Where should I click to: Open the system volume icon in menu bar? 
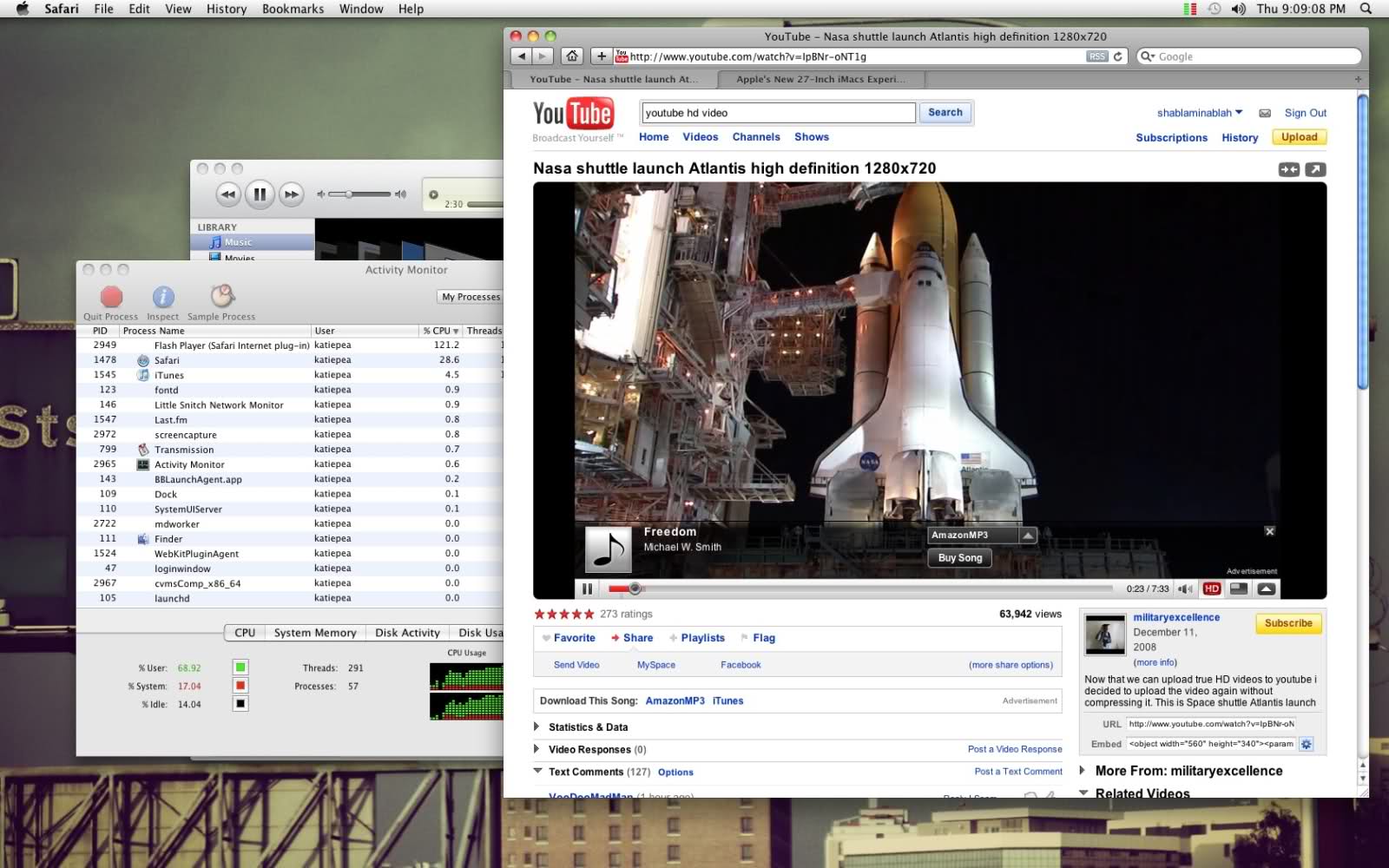[1238, 9]
